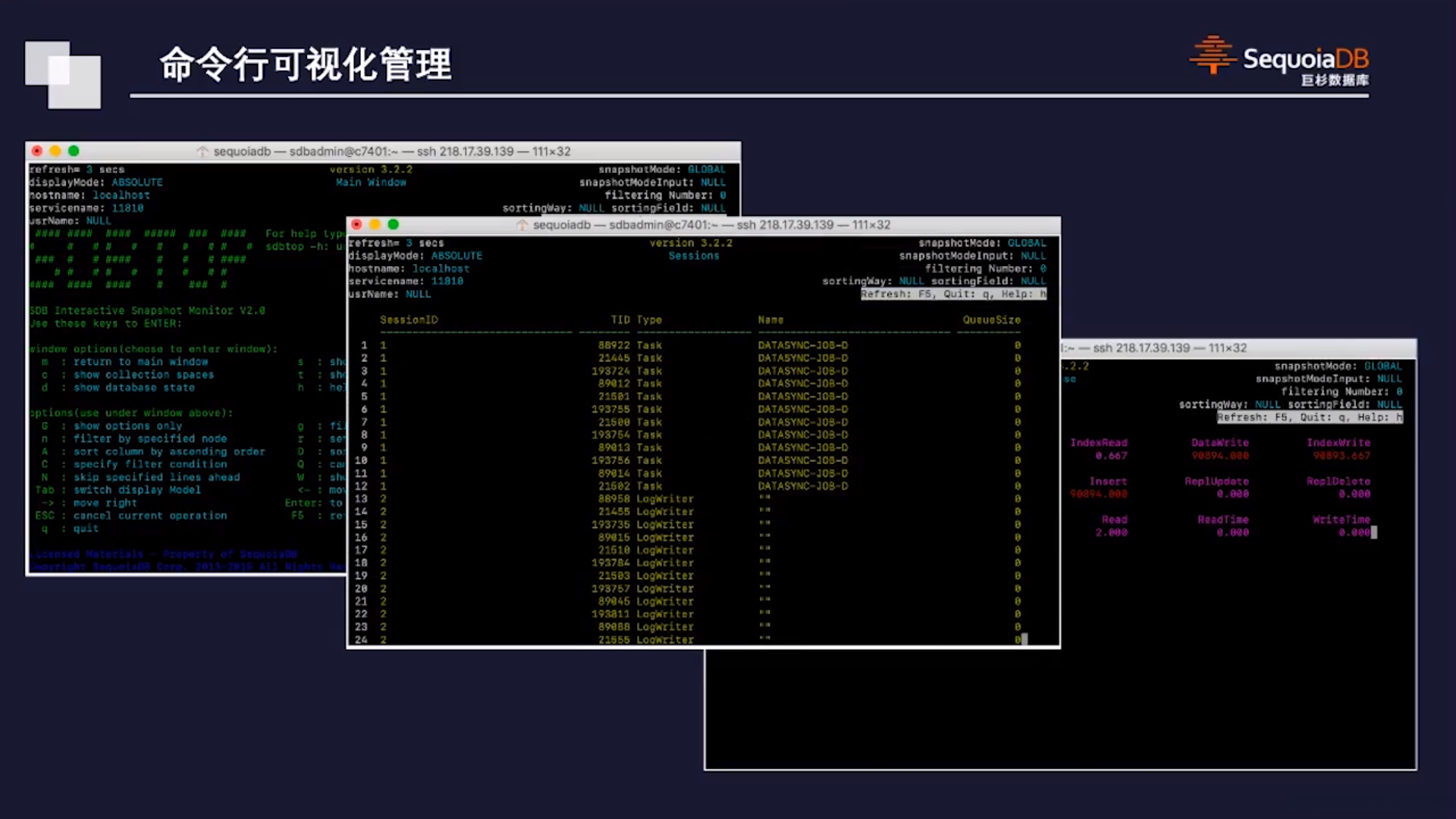
Task: Close the Main Window terminal with red button
Action: 37,151
